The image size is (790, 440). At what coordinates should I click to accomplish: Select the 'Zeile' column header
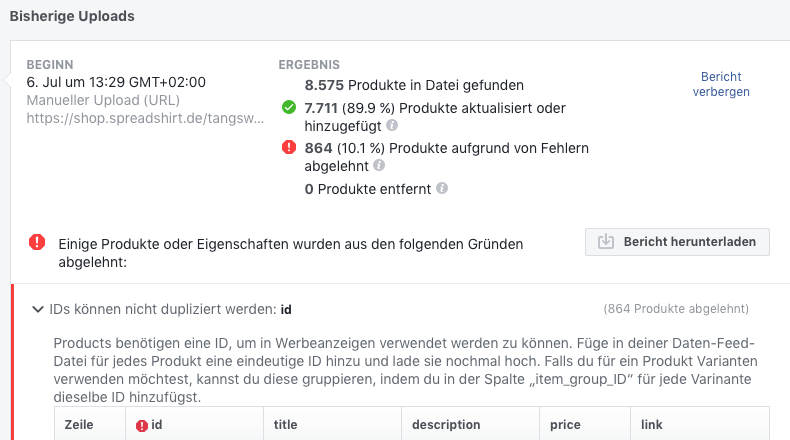(x=79, y=425)
